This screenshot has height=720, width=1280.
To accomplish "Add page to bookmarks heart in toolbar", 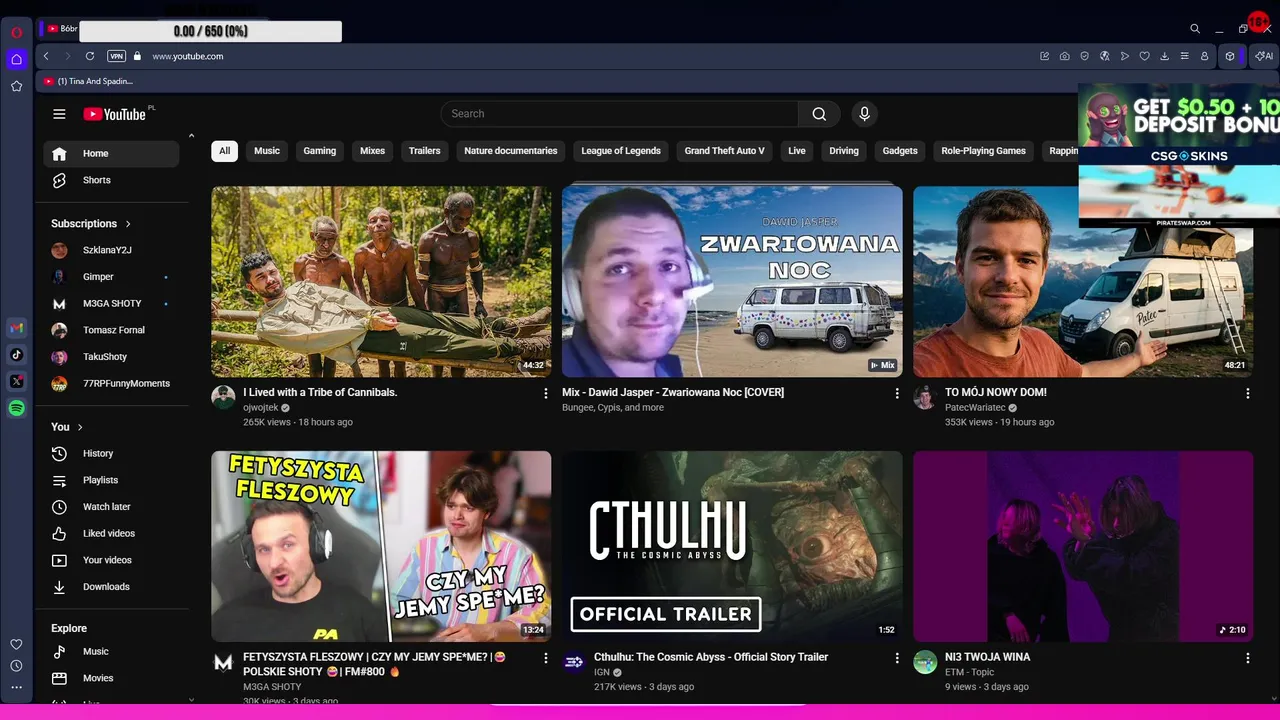I will [x=1145, y=56].
